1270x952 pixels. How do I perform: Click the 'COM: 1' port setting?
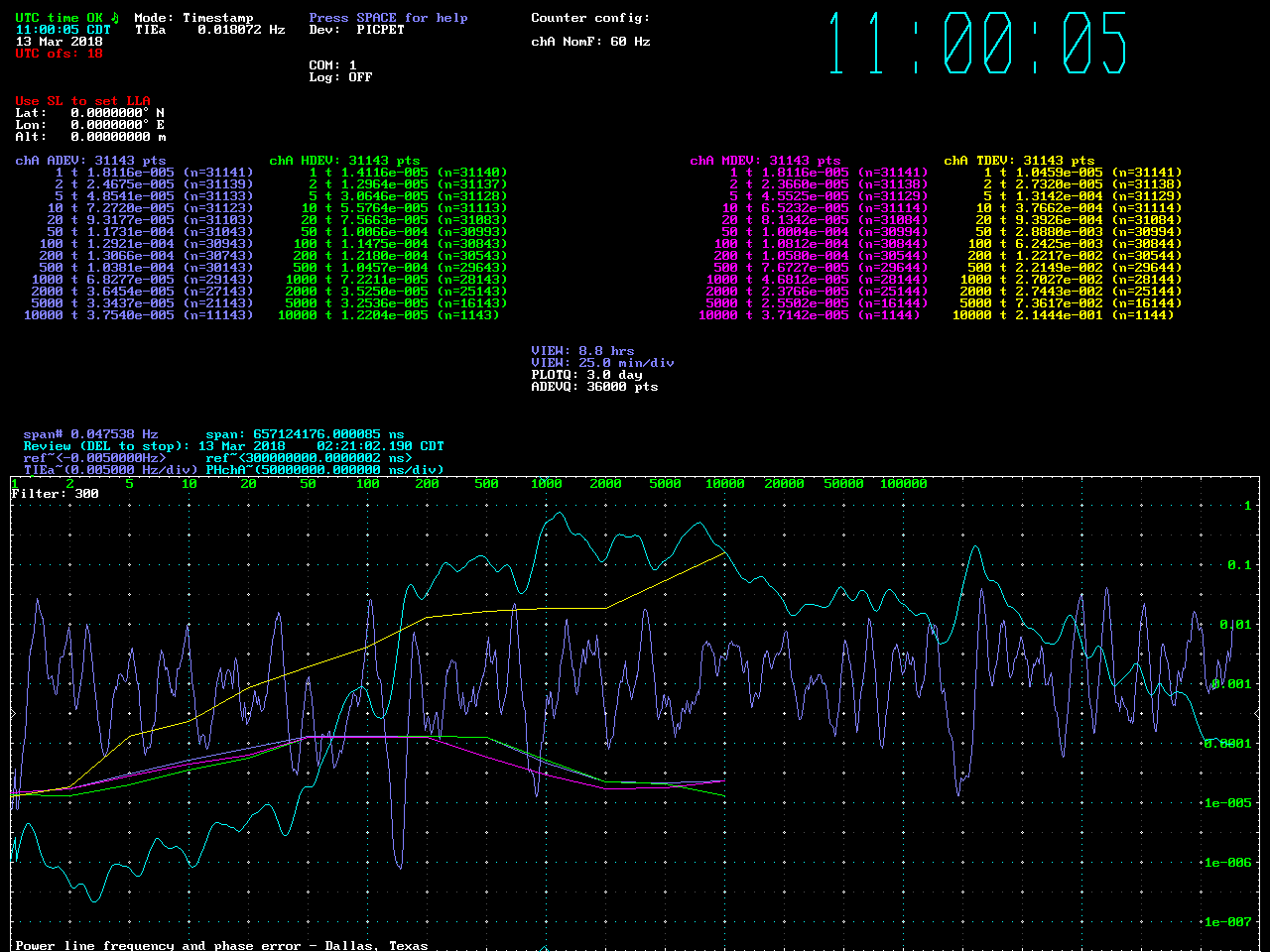point(332,65)
